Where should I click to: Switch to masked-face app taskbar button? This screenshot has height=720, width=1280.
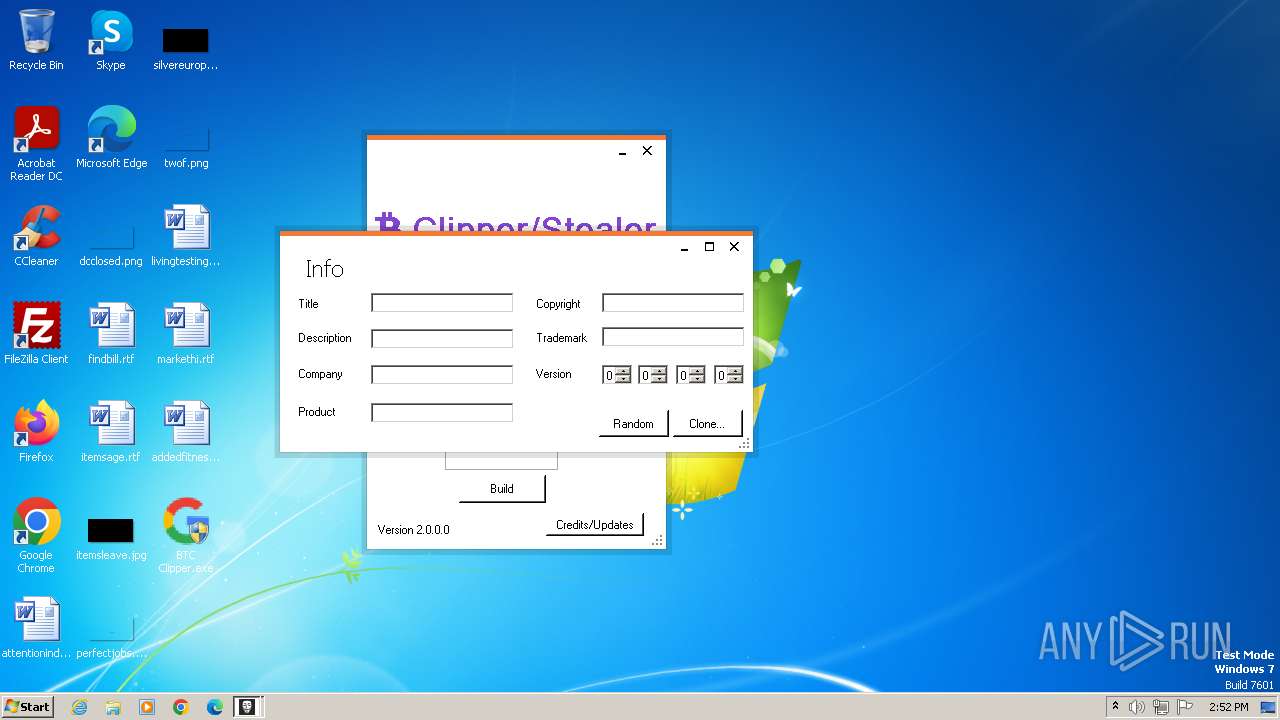click(246, 707)
